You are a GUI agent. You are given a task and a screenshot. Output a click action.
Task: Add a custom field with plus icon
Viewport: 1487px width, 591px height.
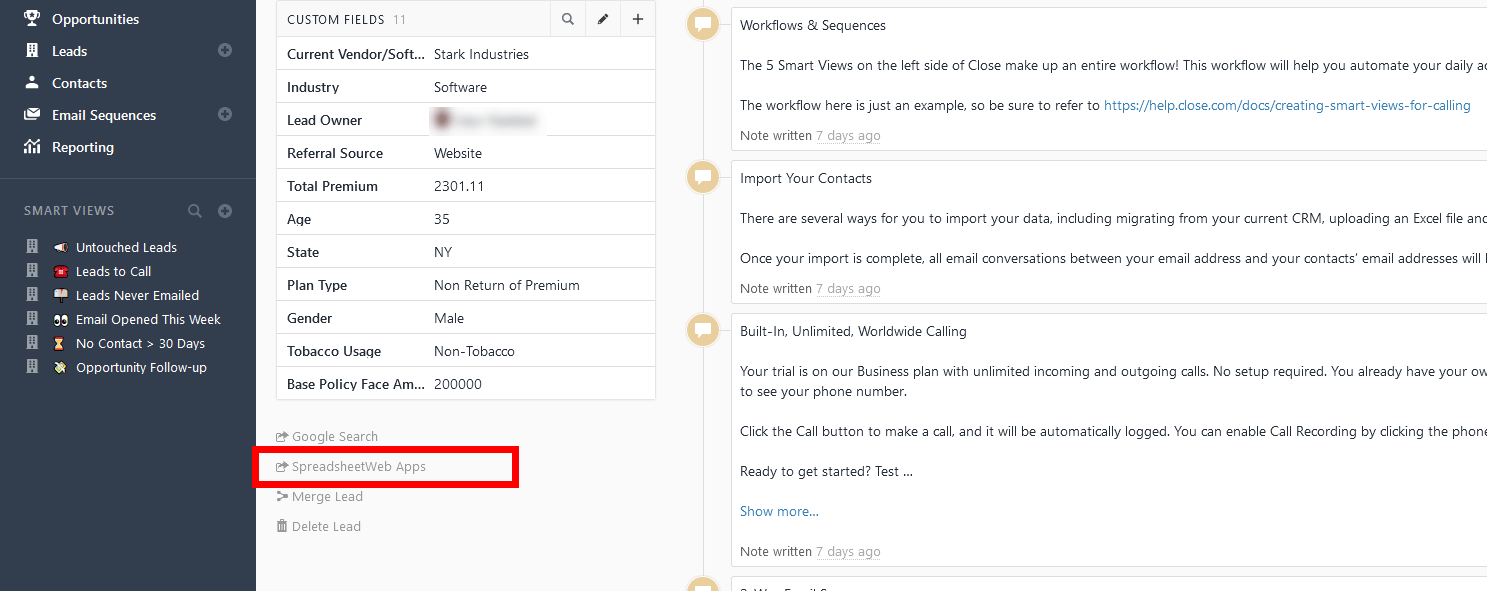638,19
